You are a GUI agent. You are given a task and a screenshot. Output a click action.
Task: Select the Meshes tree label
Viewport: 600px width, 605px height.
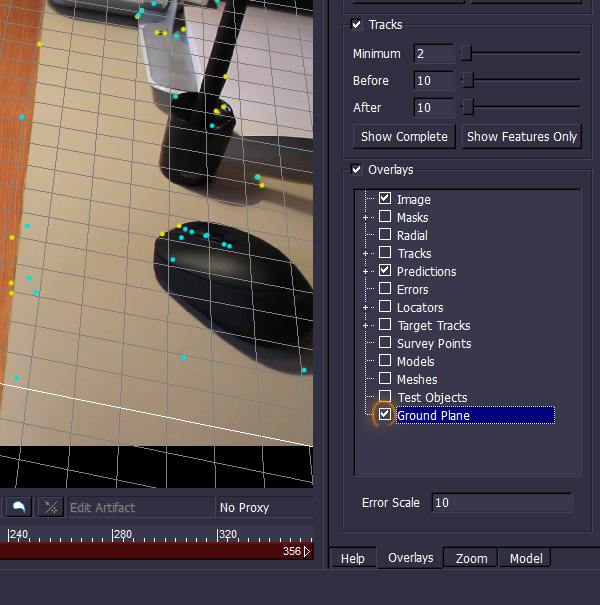point(417,380)
